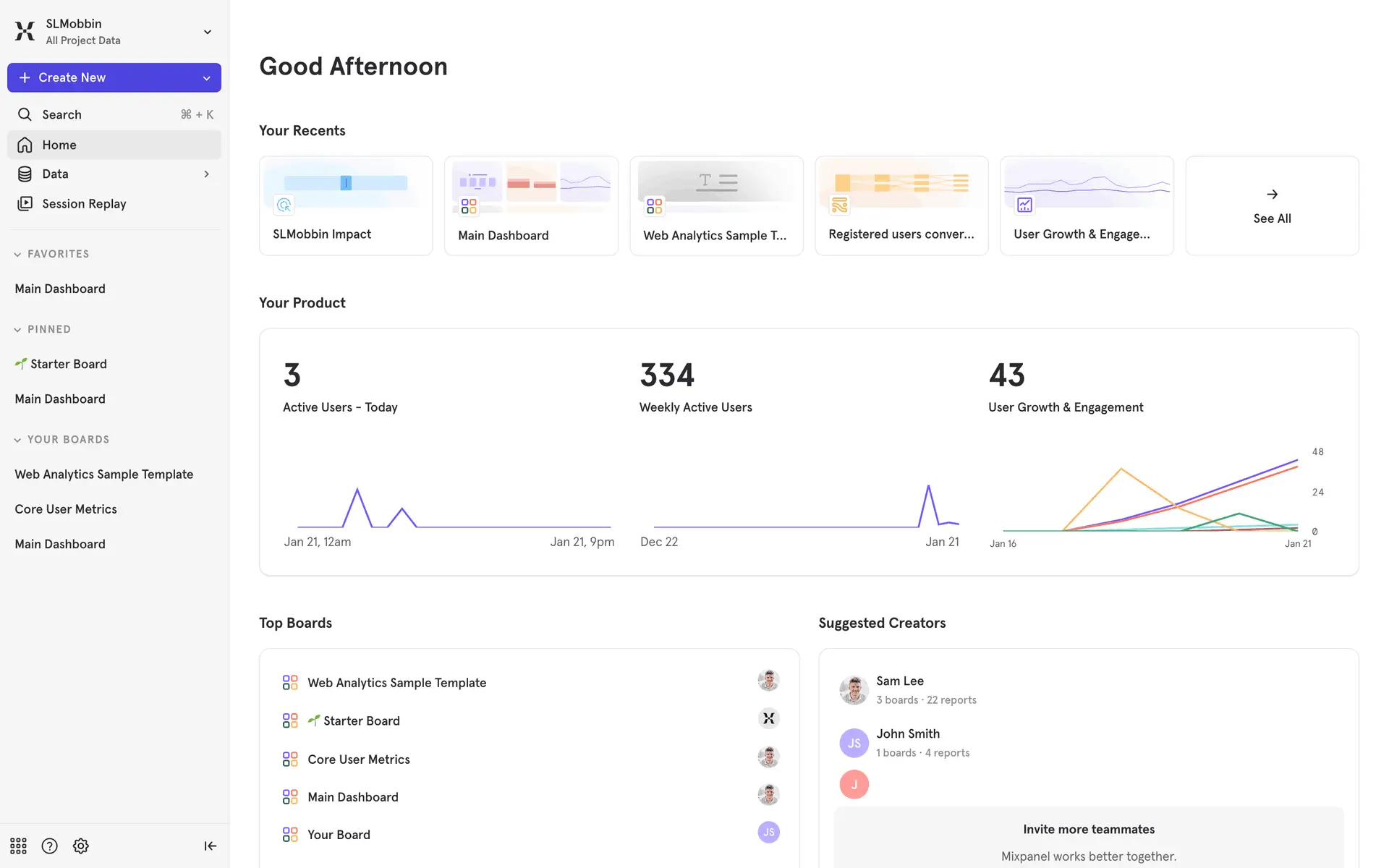Expand the Create New dropdown arrow
Screen dimensions: 1389x868
click(x=206, y=78)
